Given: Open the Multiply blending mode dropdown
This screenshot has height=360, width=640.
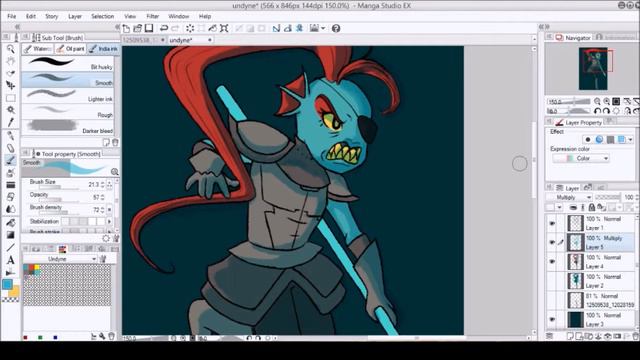Looking at the screenshot, I should (x=569, y=197).
